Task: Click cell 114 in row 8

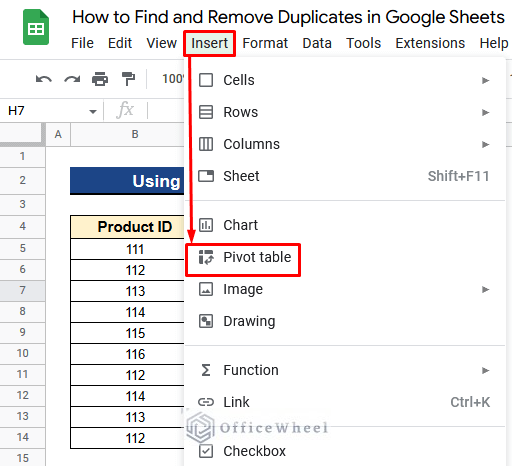Action: pyautogui.click(x=127, y=312)
